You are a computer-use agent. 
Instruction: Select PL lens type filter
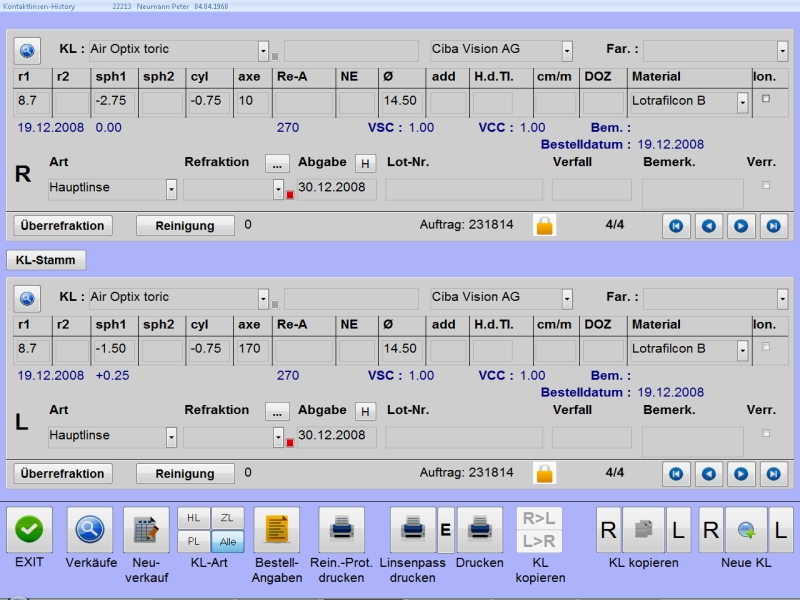(x=193, y=541)
